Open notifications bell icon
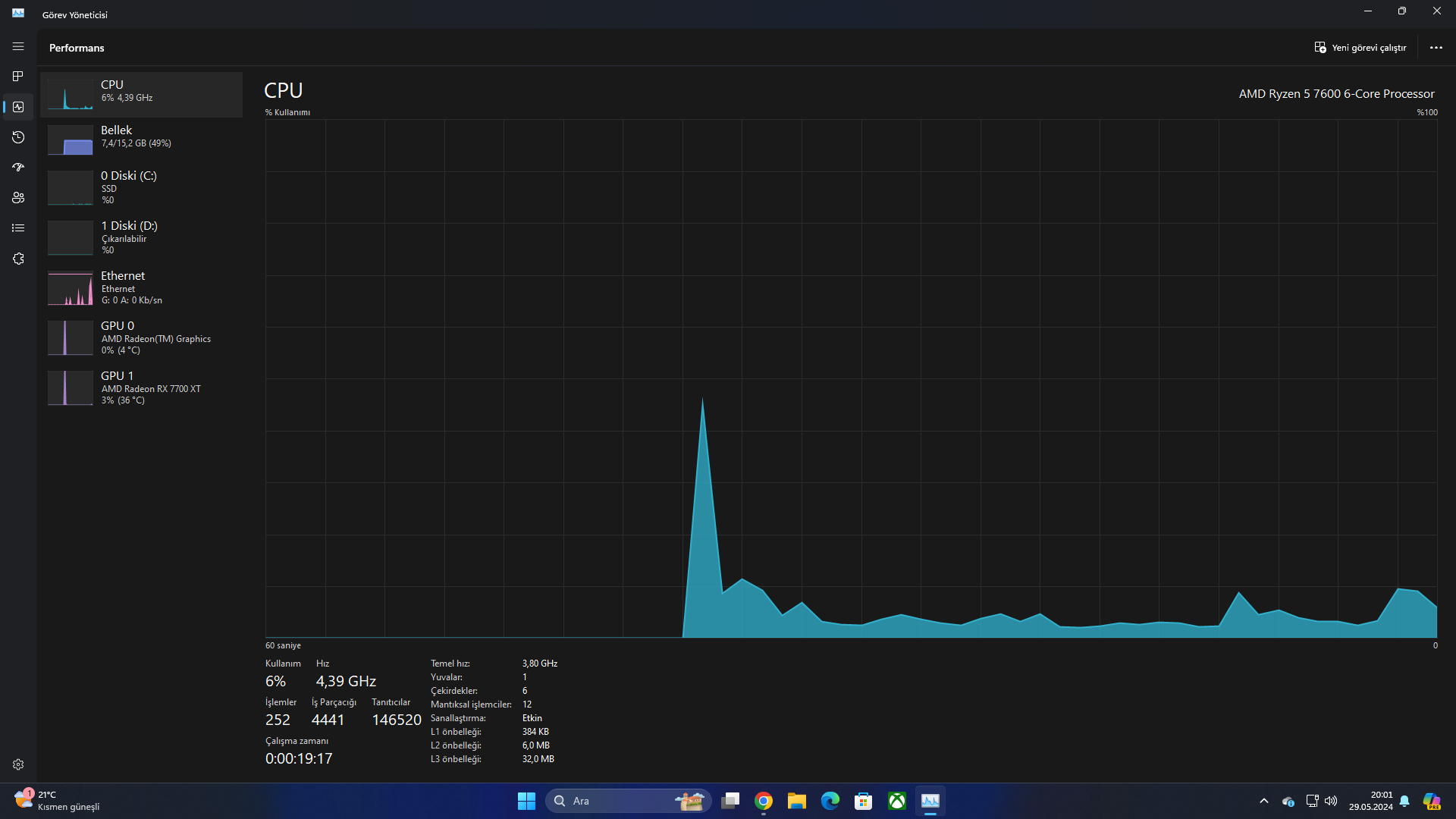The width and height of the screenshot is (1456, 819). click(x=1404, y=801)
